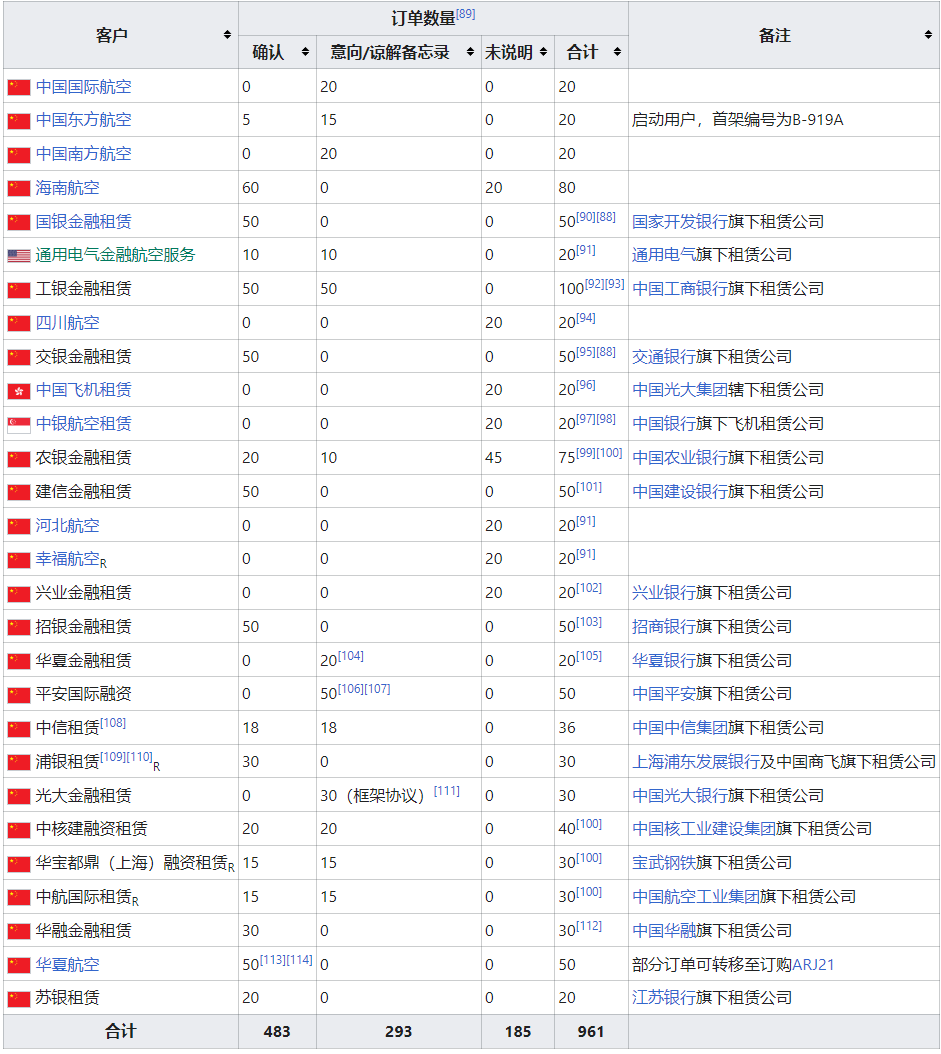Follow the 交通银行 link
941x1054 pixels.
(x=663, y=356)
